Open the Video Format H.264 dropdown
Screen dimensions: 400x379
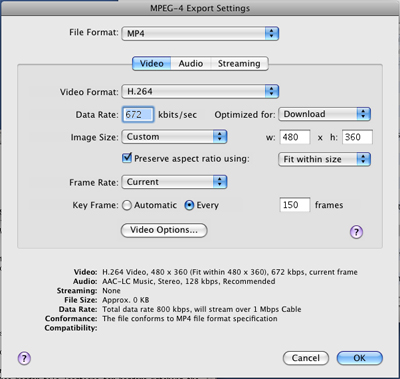(200, 91)
